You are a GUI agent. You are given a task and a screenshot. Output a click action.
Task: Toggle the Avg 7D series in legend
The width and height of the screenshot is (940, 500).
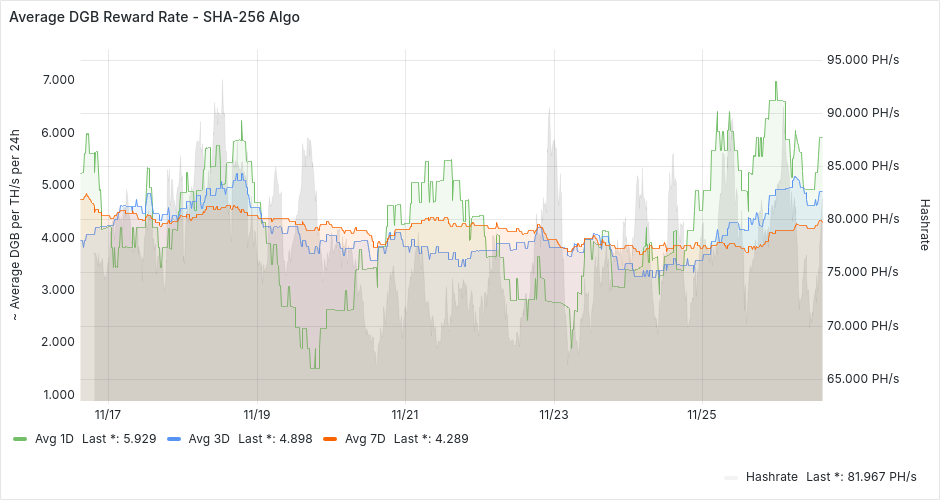[365, 439]
